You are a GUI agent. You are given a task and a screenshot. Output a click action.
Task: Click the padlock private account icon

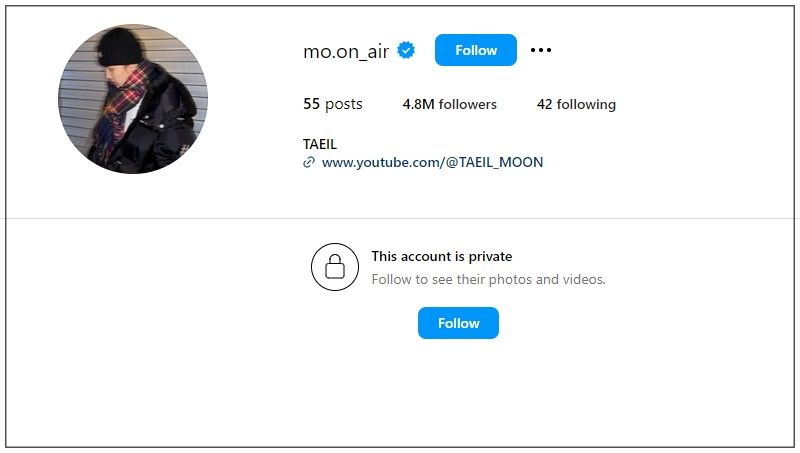pos(335,267)
